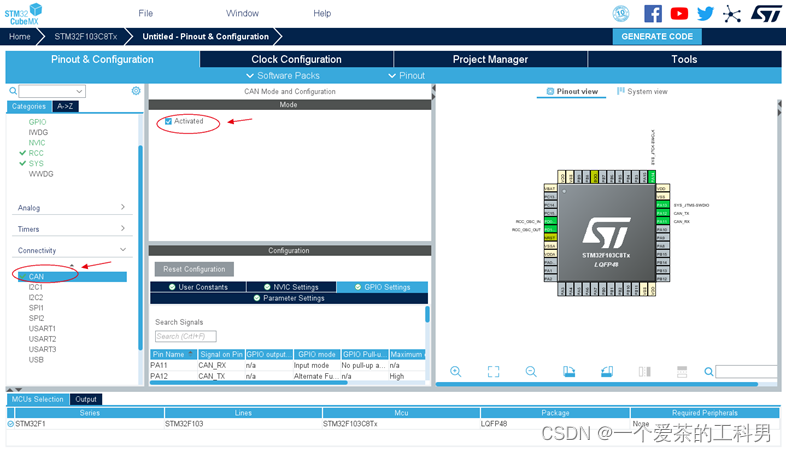The width and height of the screenshot is (786, 452).
Task: Switch to System view
Action: point(642,91)
